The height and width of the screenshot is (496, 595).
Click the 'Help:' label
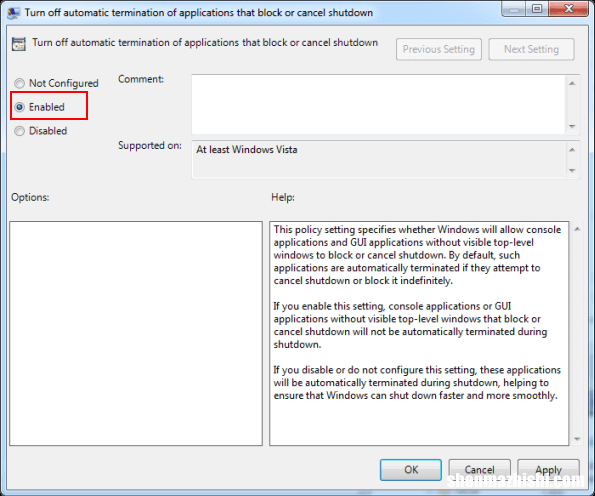click(283, 197)
